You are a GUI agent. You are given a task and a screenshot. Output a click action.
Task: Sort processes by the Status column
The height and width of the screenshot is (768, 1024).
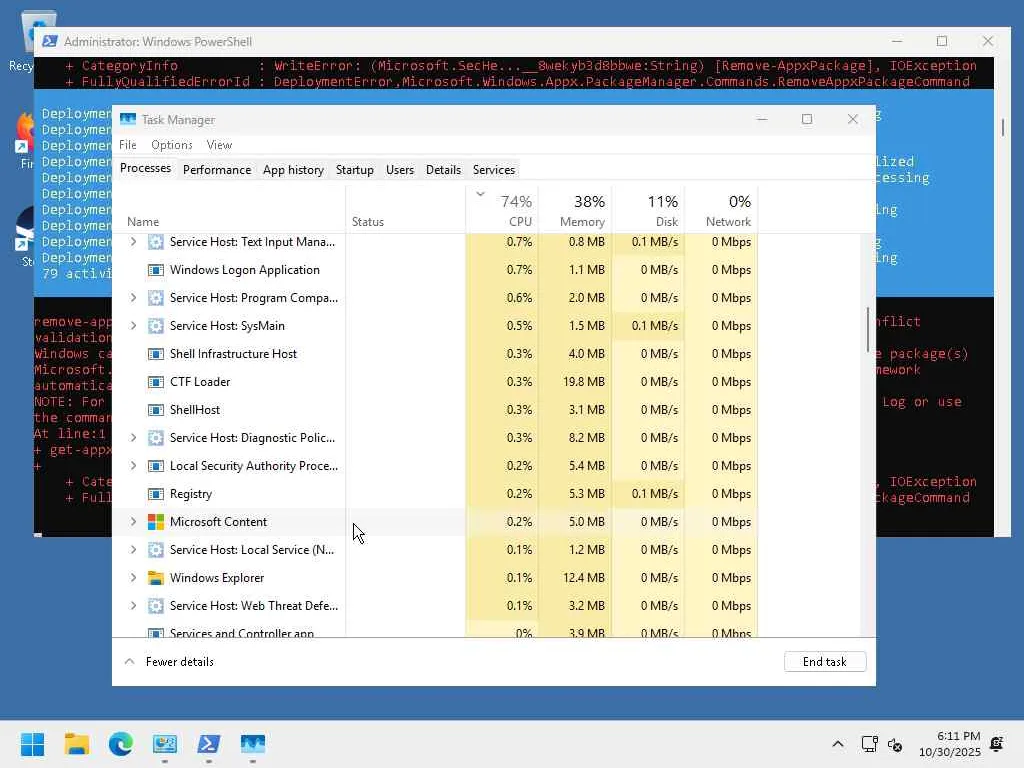pos(406,210)
